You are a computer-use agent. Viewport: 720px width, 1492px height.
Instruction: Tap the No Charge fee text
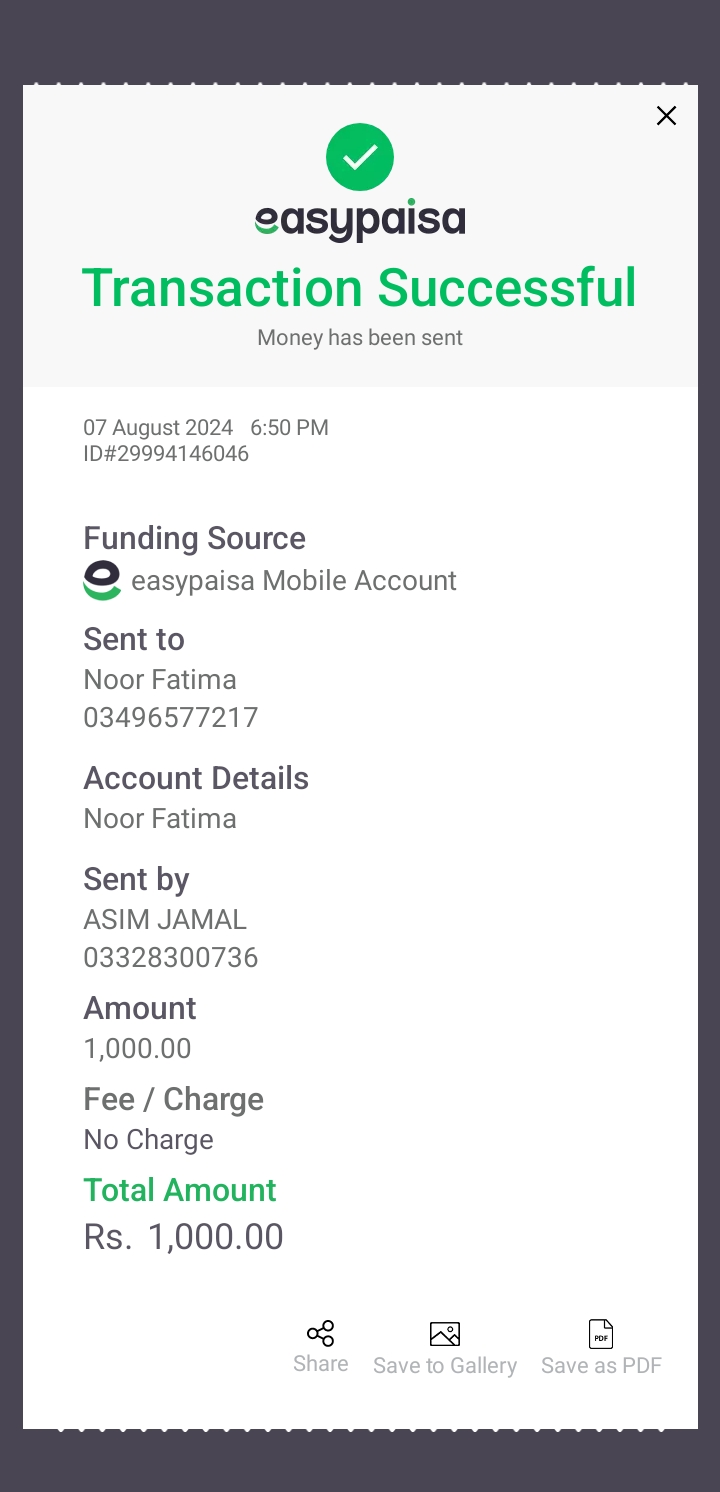pos(148,1140)
